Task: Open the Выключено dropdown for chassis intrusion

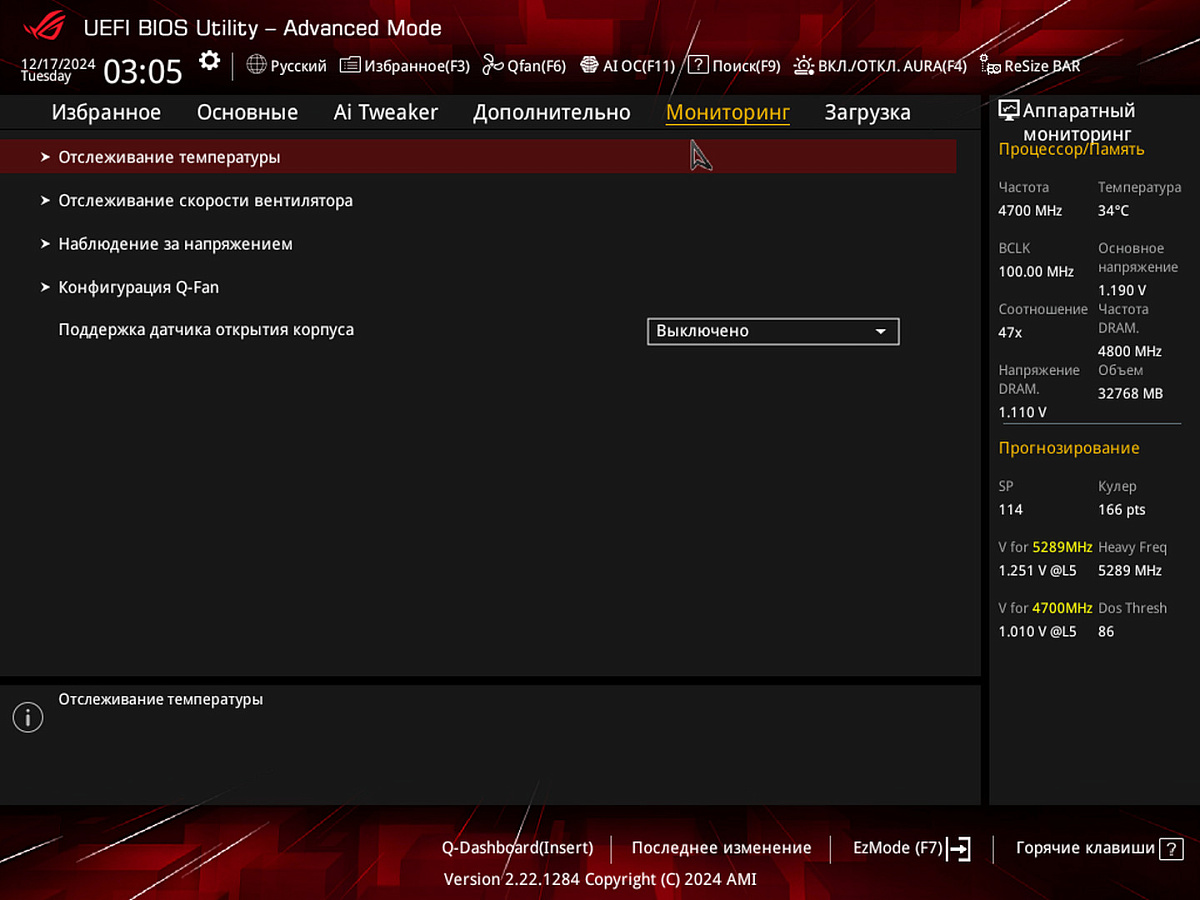Action: pyautogui.click(x=773, y=331)
